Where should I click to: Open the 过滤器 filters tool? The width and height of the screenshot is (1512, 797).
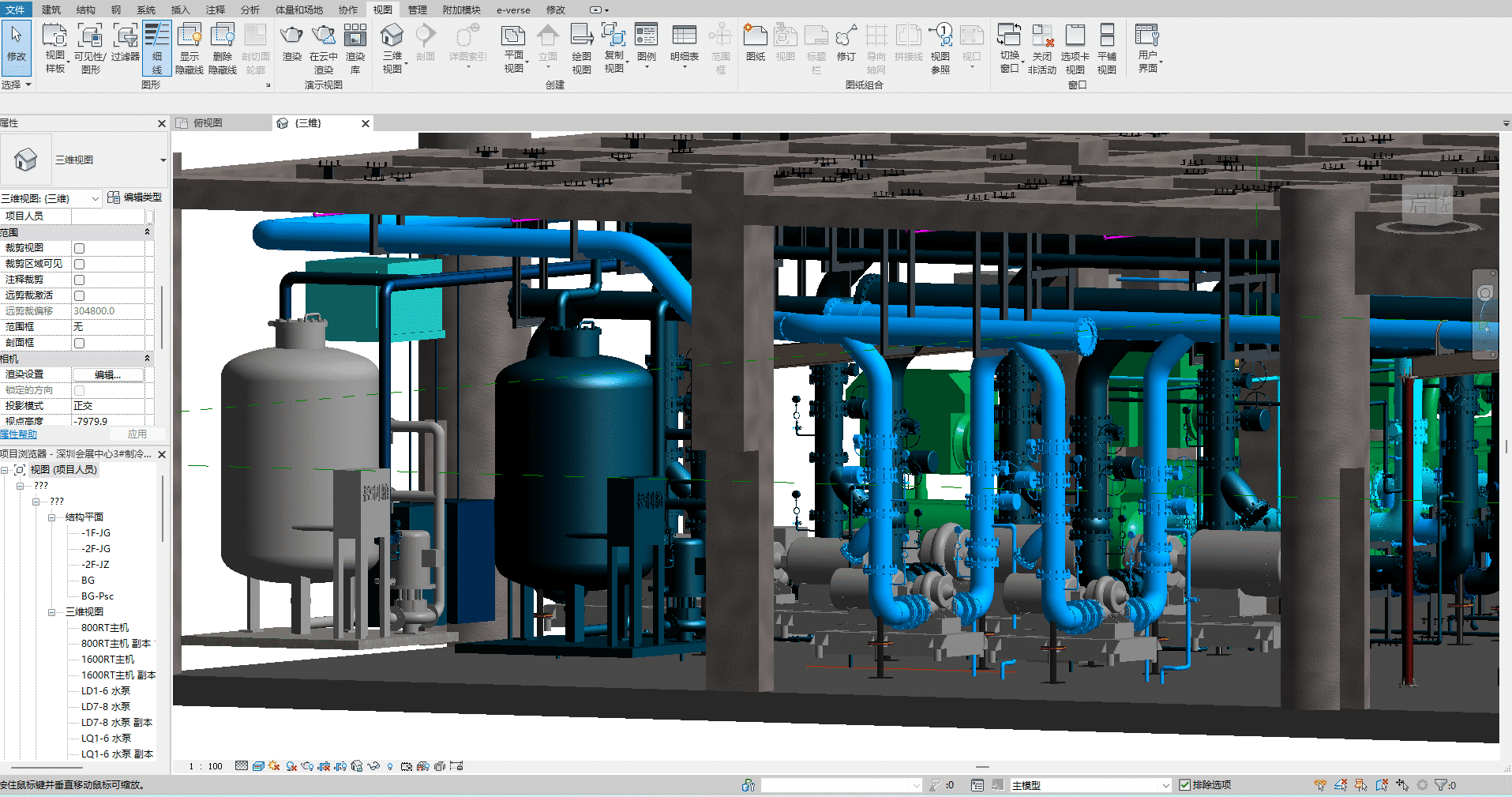pyautogui.click(x=125, y=42)
